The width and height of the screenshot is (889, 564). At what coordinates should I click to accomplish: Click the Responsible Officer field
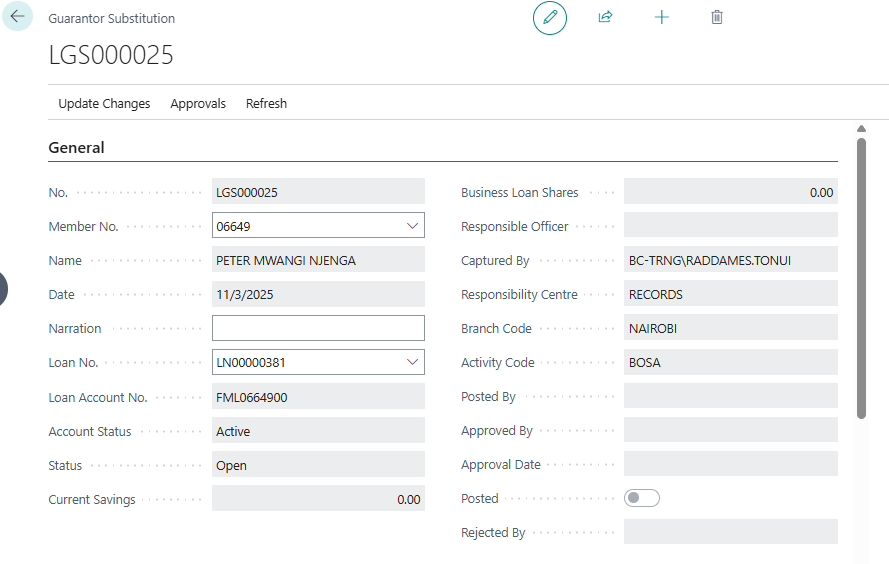pos(730,226)
